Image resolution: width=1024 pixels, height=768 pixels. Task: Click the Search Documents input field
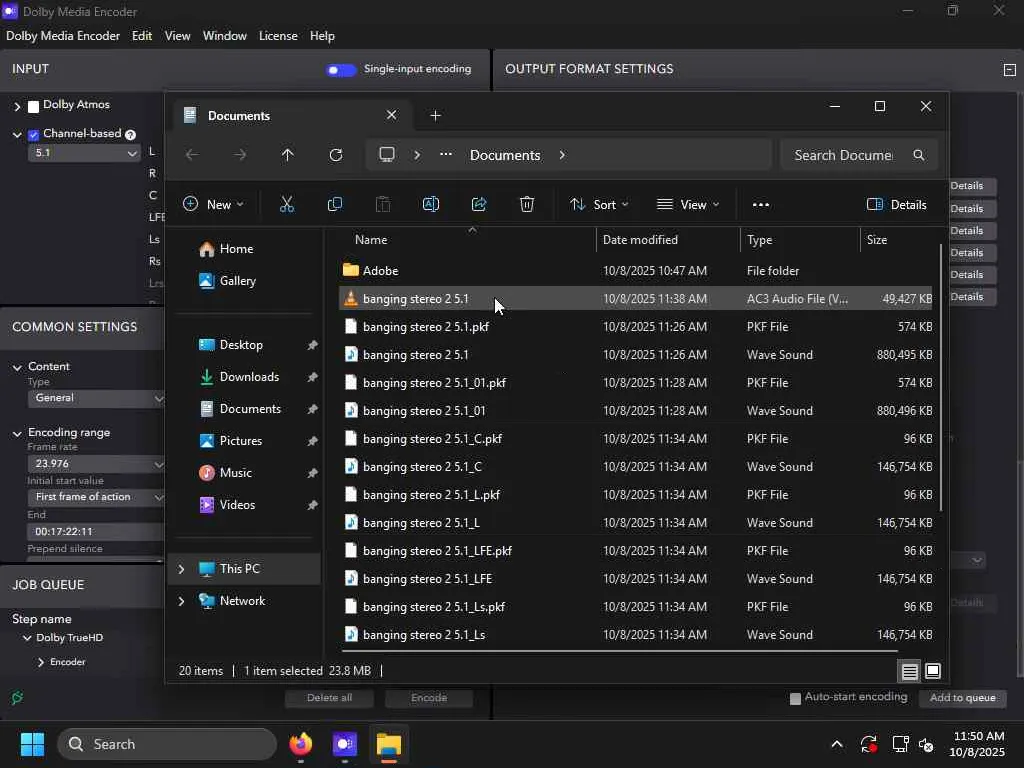coord(842,155)
